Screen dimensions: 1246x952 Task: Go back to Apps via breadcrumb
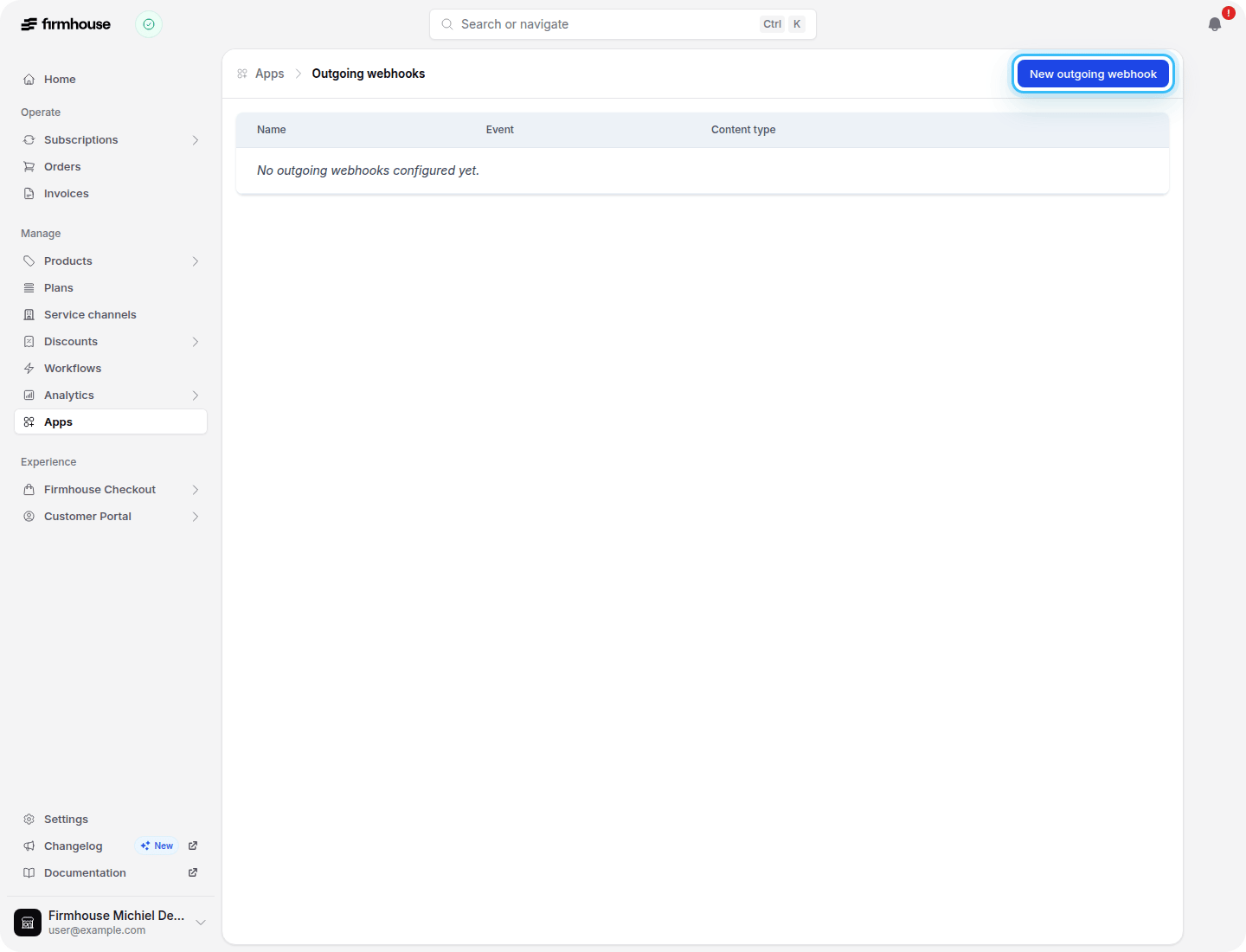pyautogui.click(x=269, y=74)
